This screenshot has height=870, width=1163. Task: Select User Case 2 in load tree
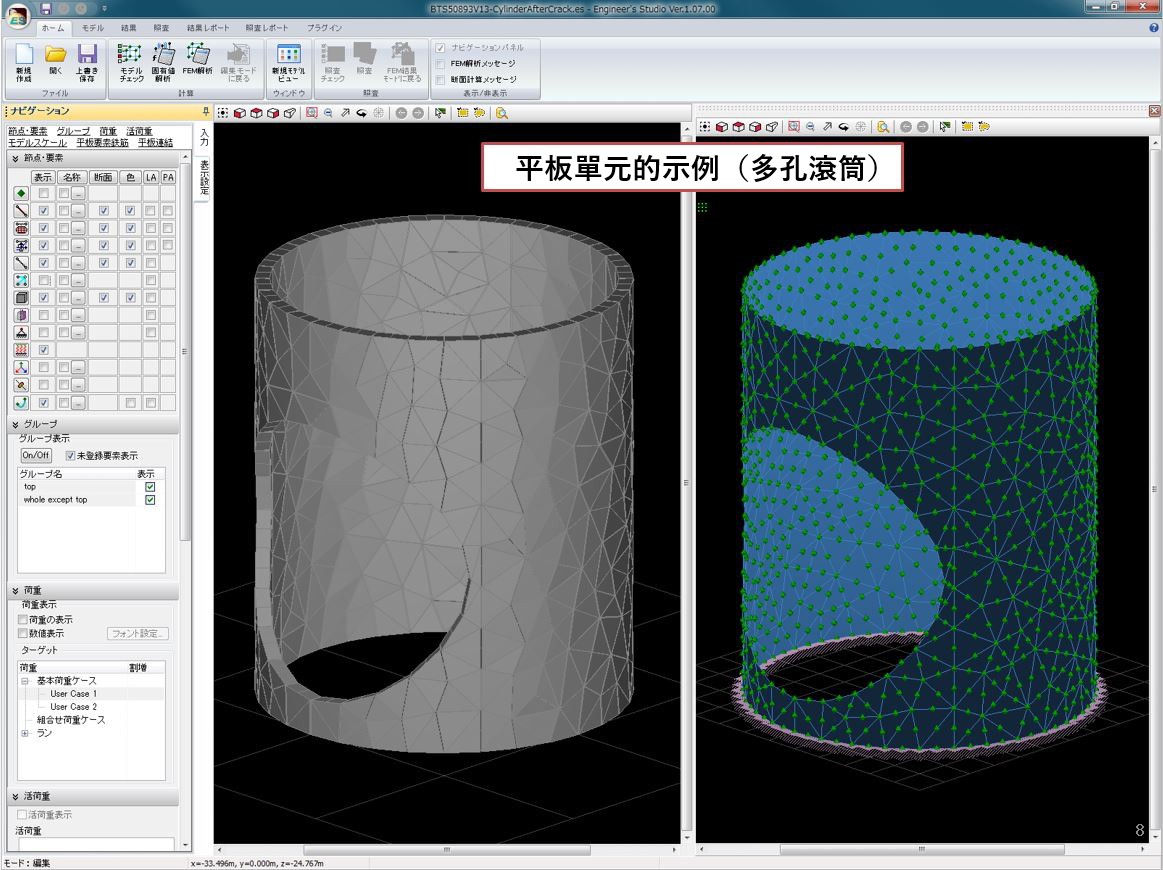[x=74, y=706]
